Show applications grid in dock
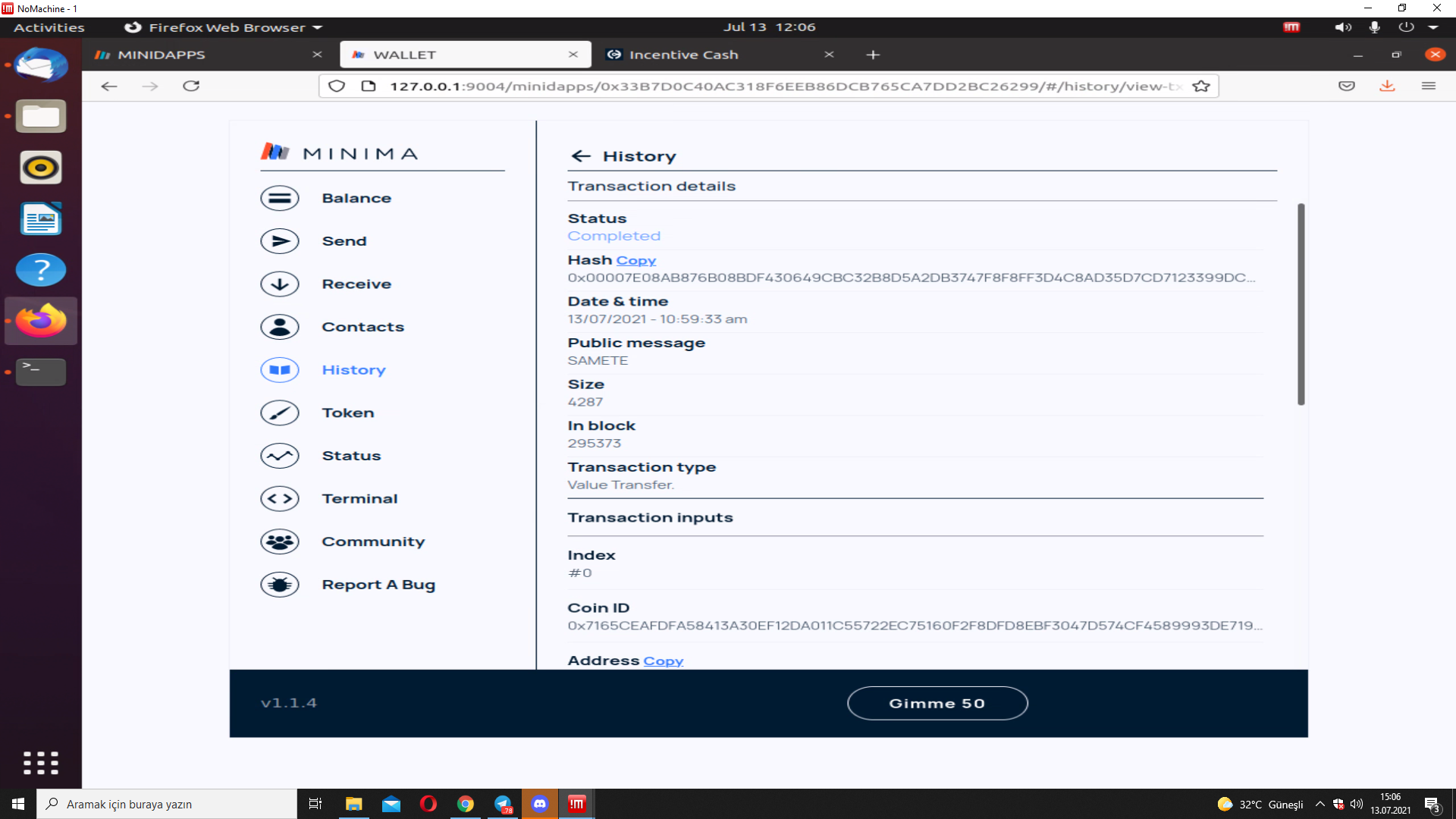1456x819 pixels. (41, 762)
